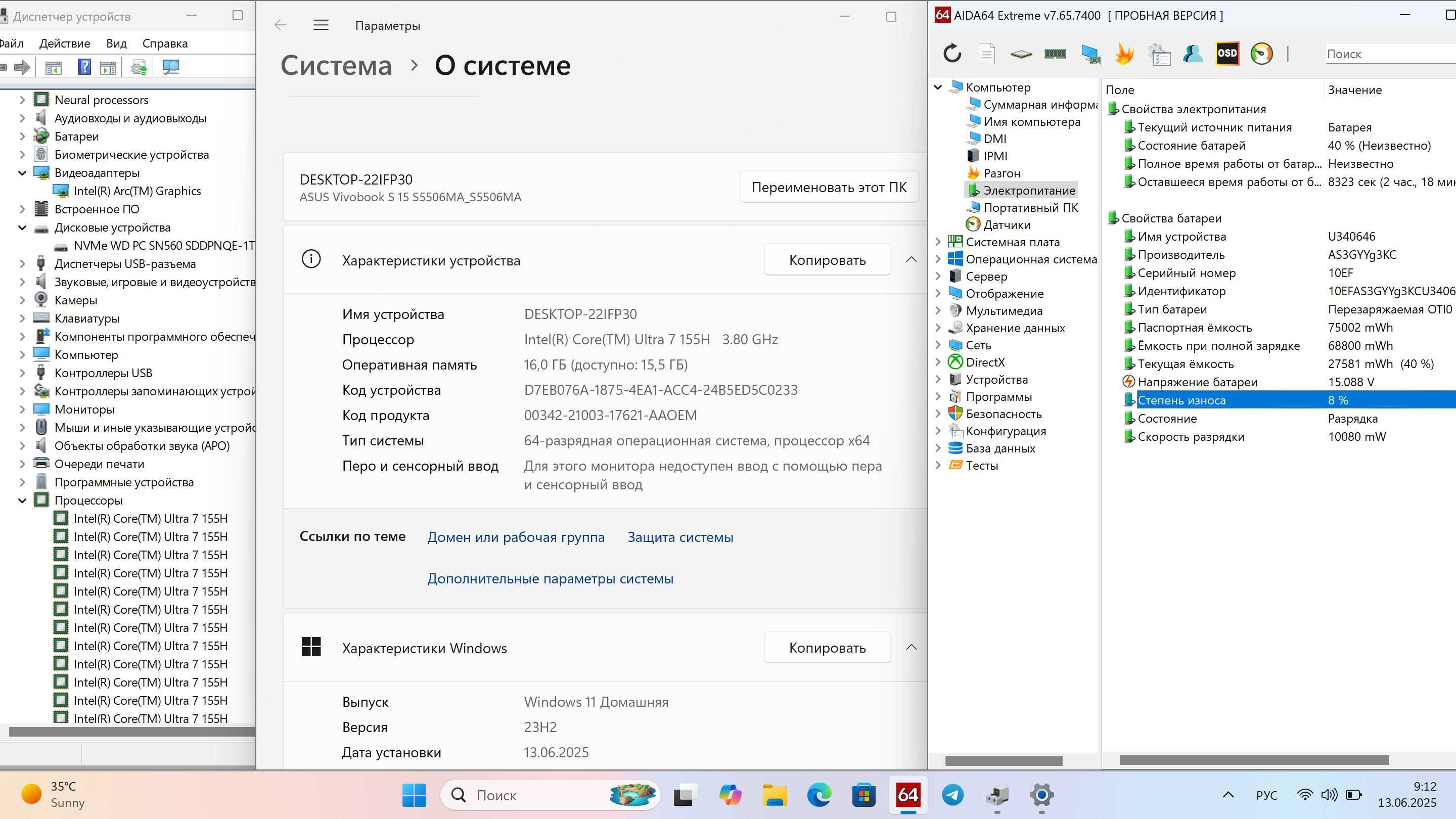The height and width of the screenshot is (819, 1456).
Task: Open File Explorer from the taskbar
Action: 775,795
